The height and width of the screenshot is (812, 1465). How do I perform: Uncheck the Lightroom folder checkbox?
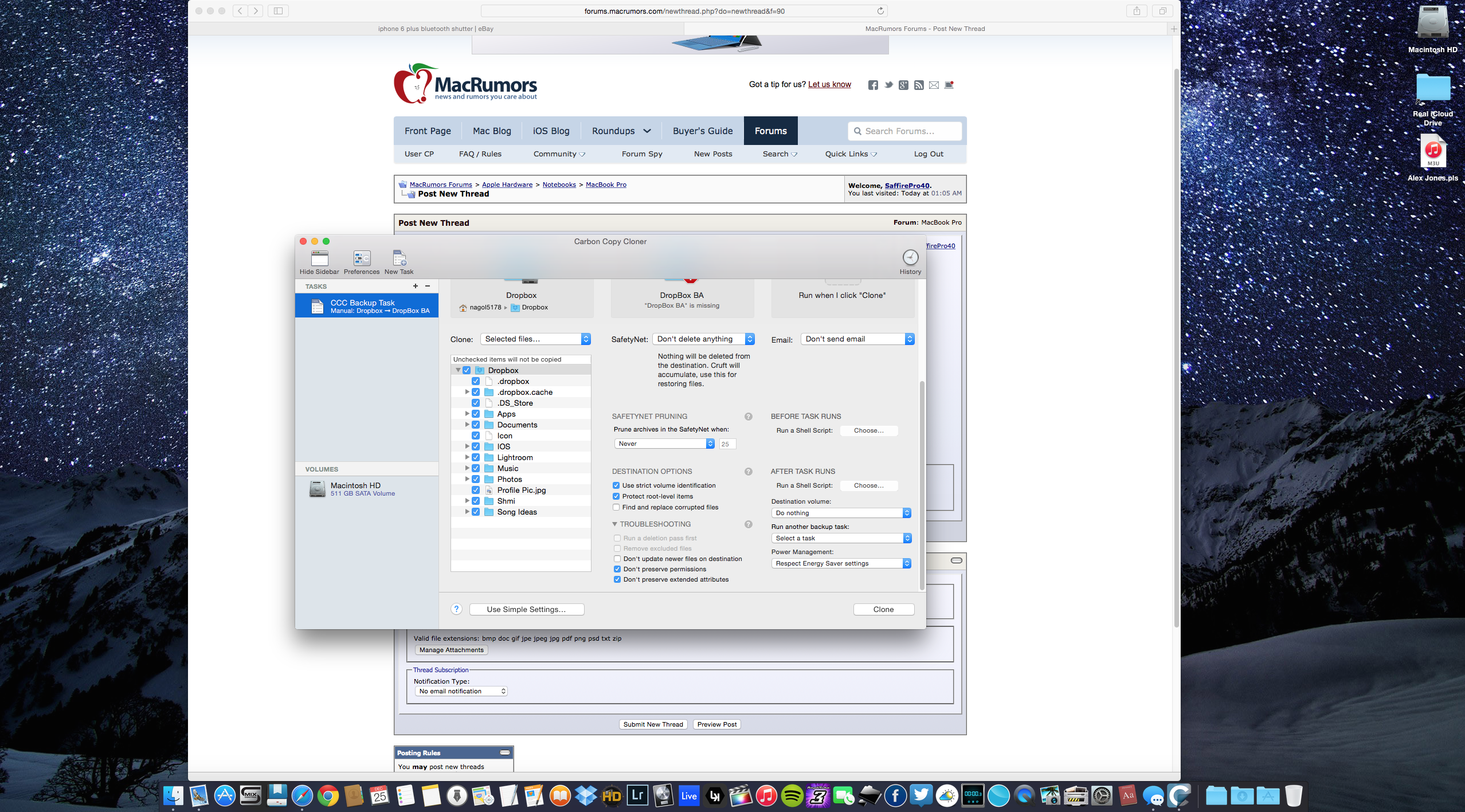[x=476, y=457]
